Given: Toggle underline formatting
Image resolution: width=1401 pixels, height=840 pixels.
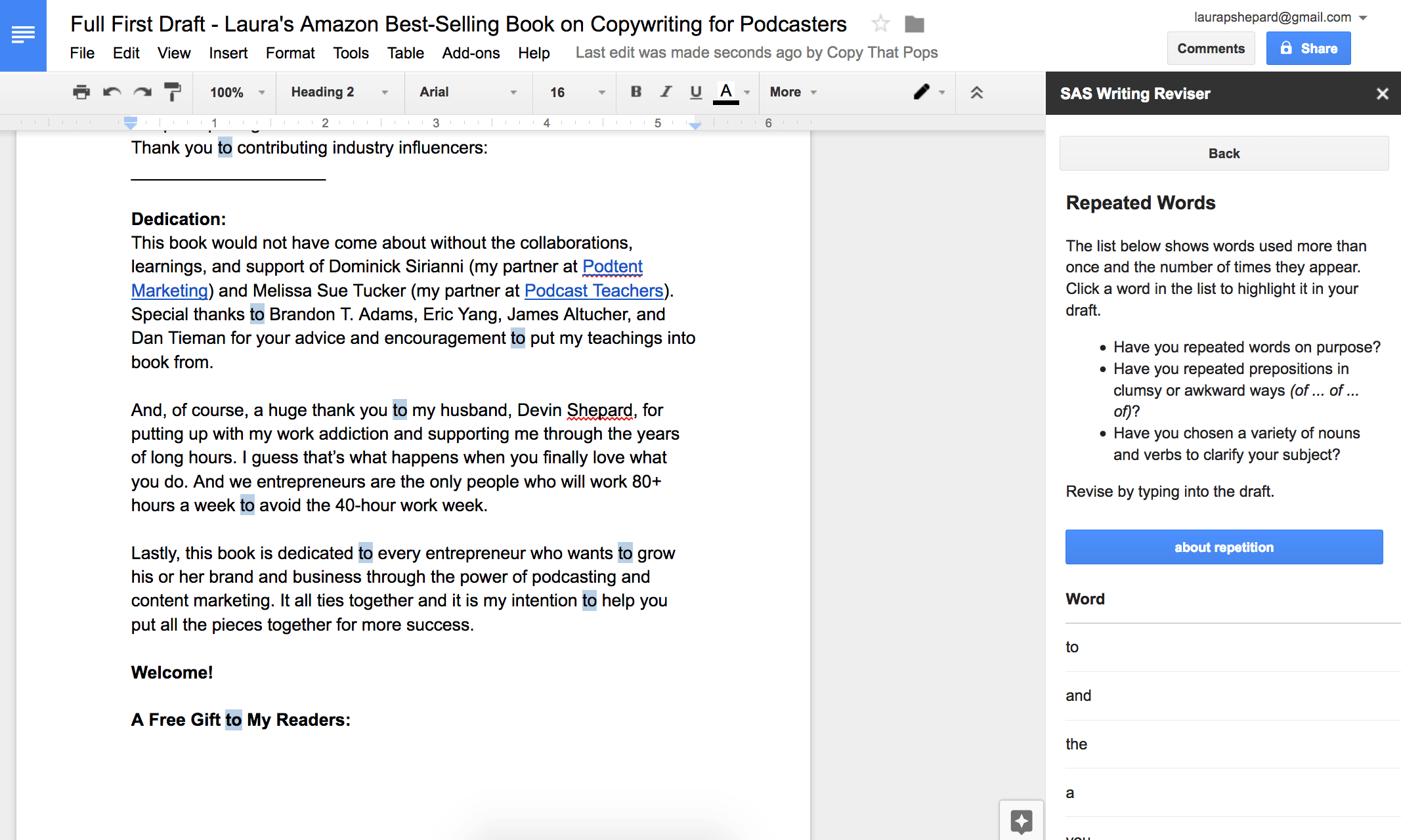Looking at the screenshot, I should coord(696,92).
